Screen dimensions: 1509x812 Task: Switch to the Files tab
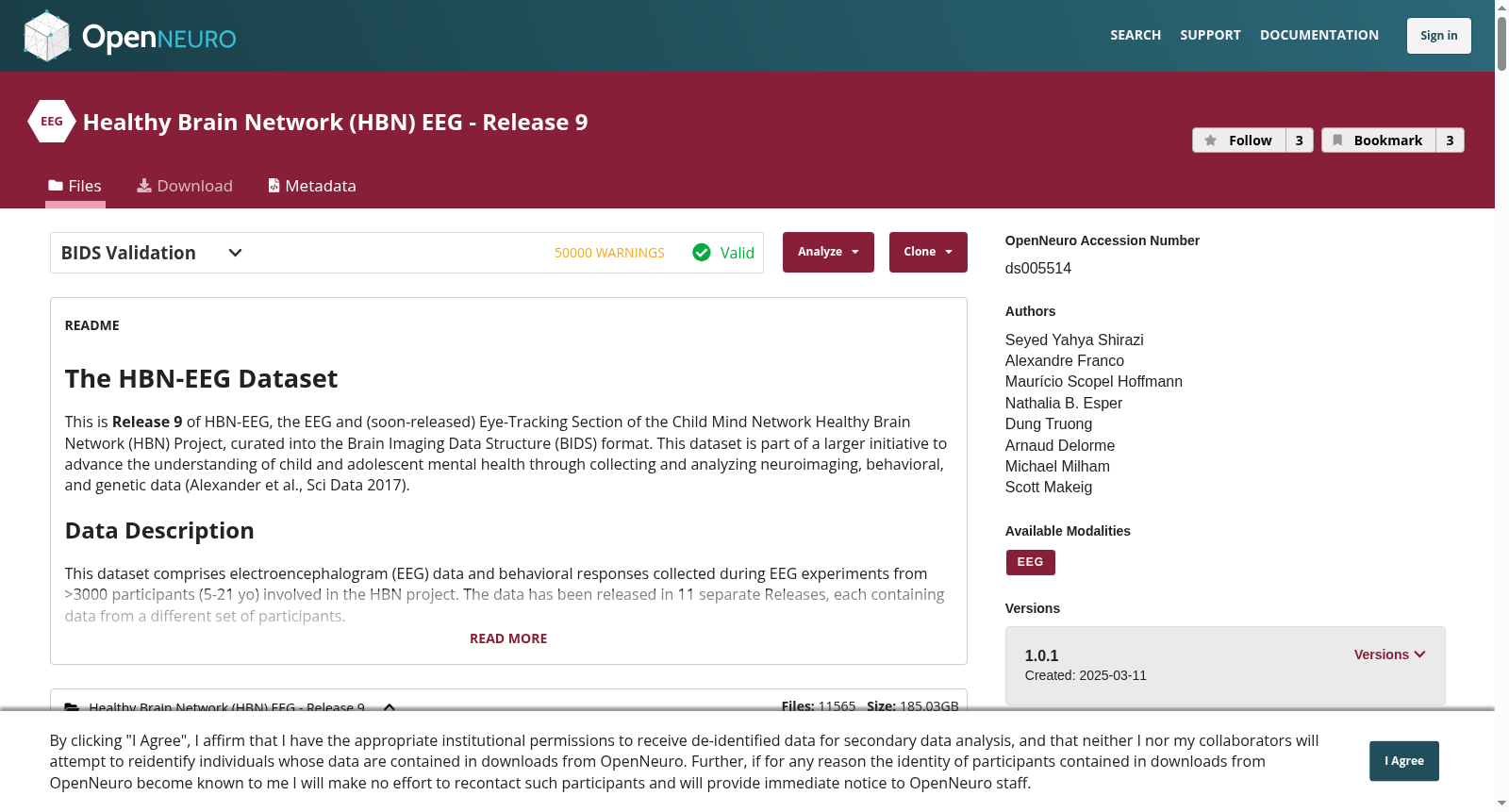coord(75,186)
